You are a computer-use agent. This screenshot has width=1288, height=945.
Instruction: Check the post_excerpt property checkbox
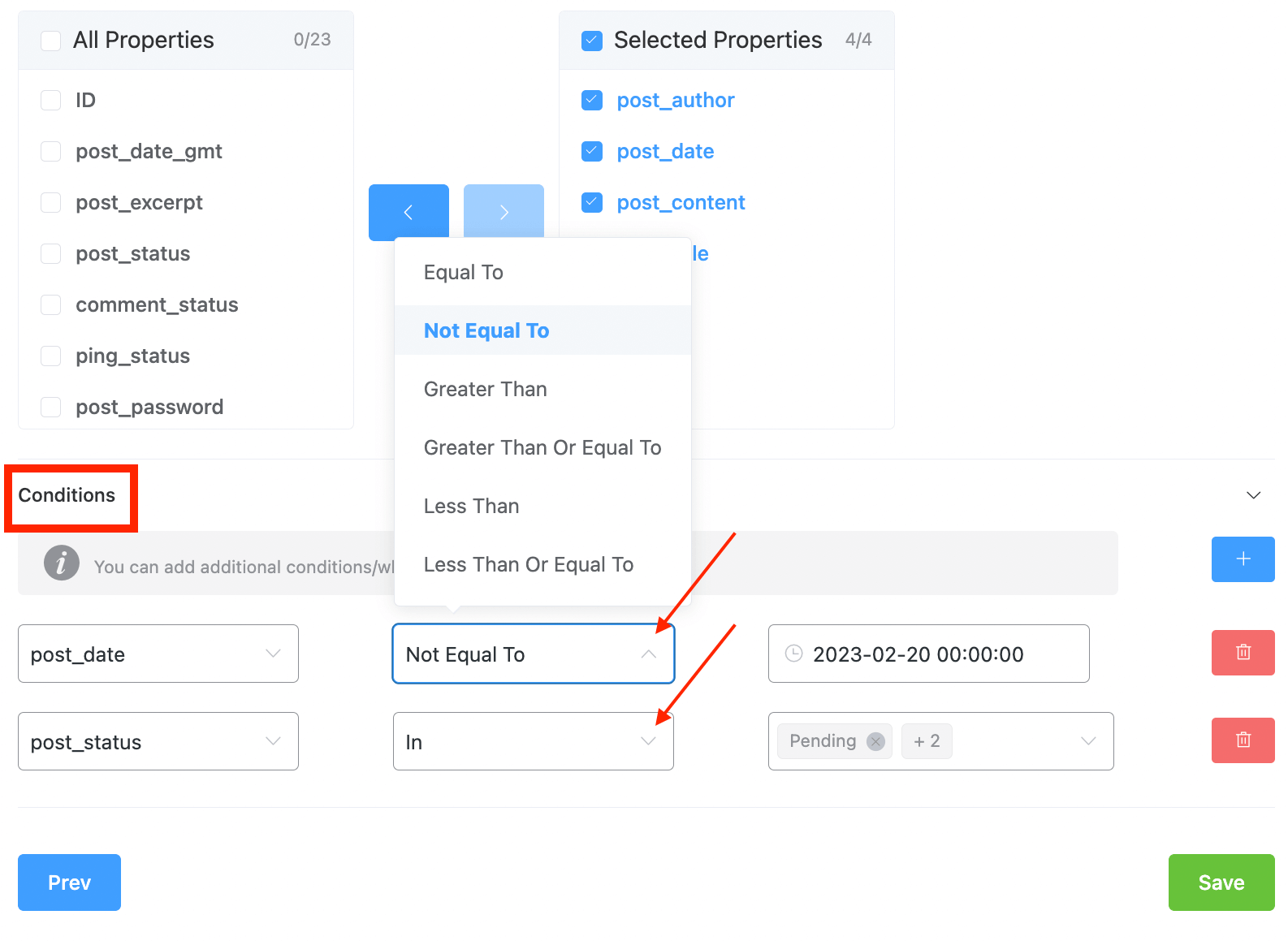[51, 202]
